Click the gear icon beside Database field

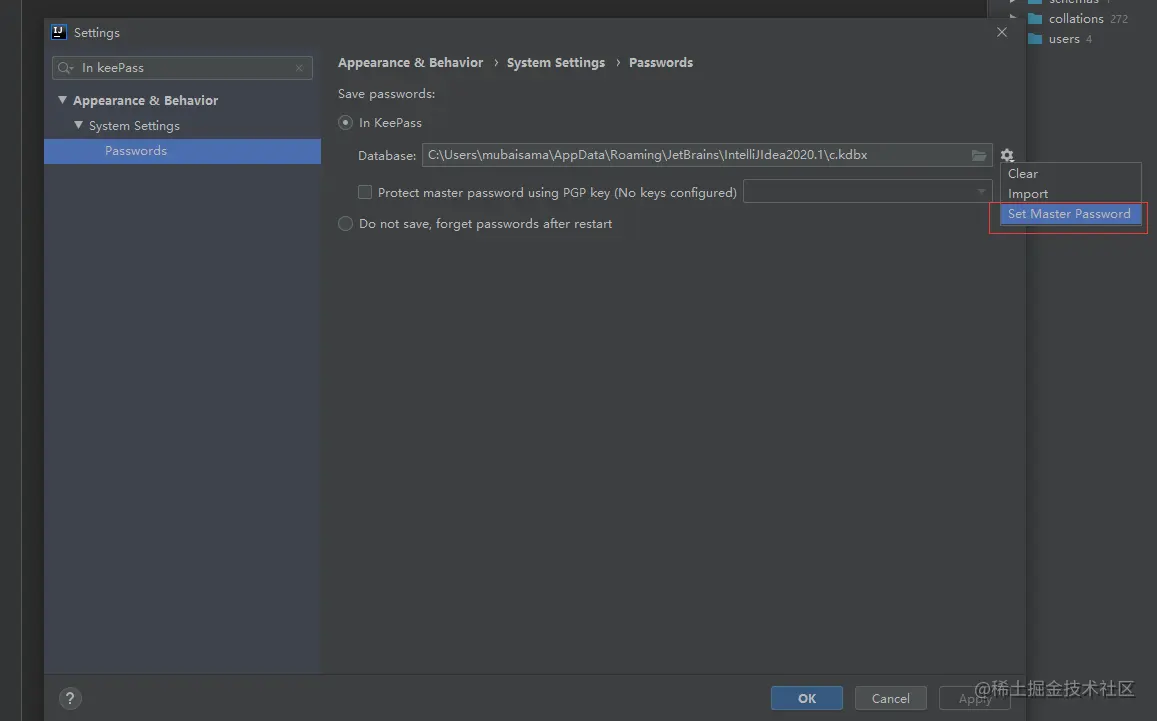point(1006,155)
